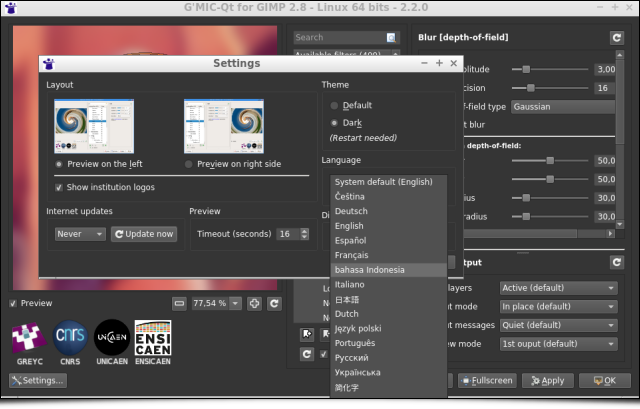Adjust the first 50,0 depth-of-field slider
640x409 pixels.
coord(550,161)
